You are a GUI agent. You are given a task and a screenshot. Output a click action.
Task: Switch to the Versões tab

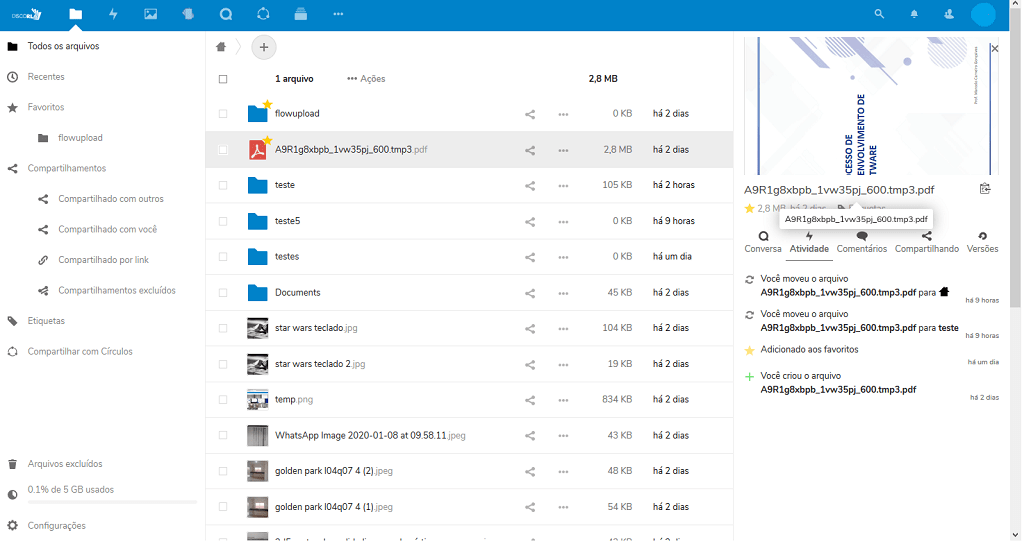coord(982,242)
